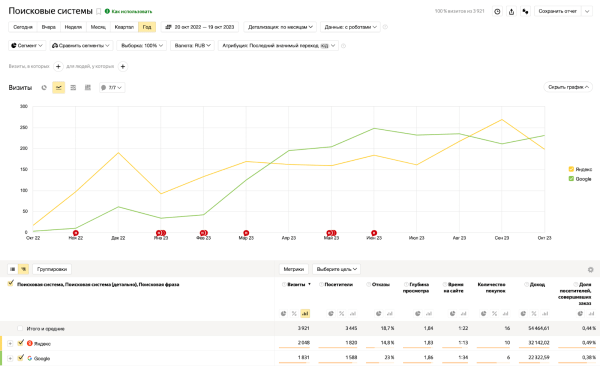The width and height of the screenshot is (600, 366).
Task: Select the Квартал period tab
Action: 124,27
